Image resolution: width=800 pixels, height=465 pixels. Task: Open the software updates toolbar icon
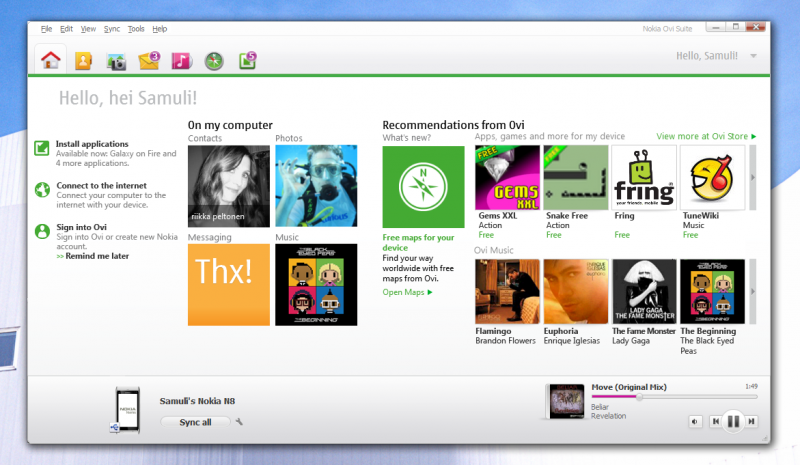click(247, 60)
